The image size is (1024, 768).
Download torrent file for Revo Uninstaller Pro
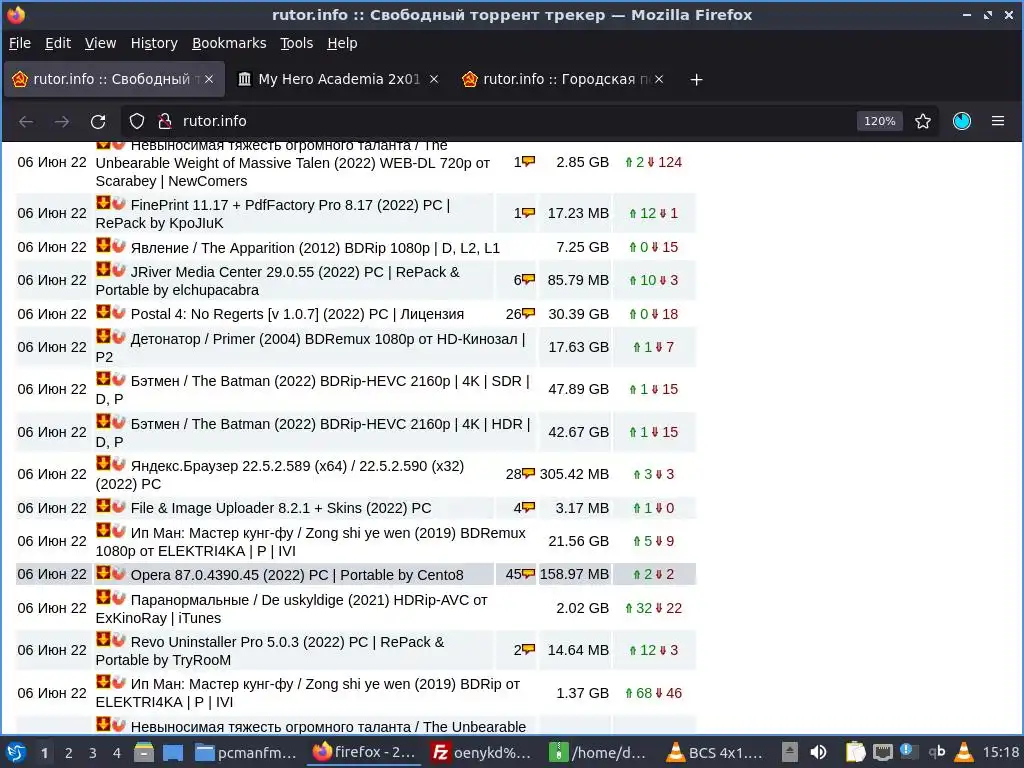pos(103,640)
